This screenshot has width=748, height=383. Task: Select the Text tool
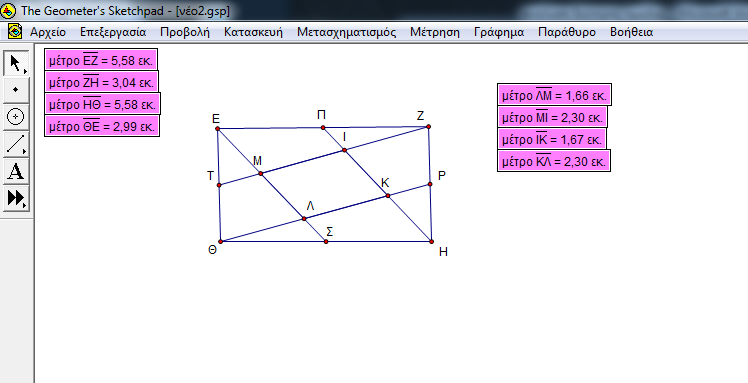tap(16, 171)
